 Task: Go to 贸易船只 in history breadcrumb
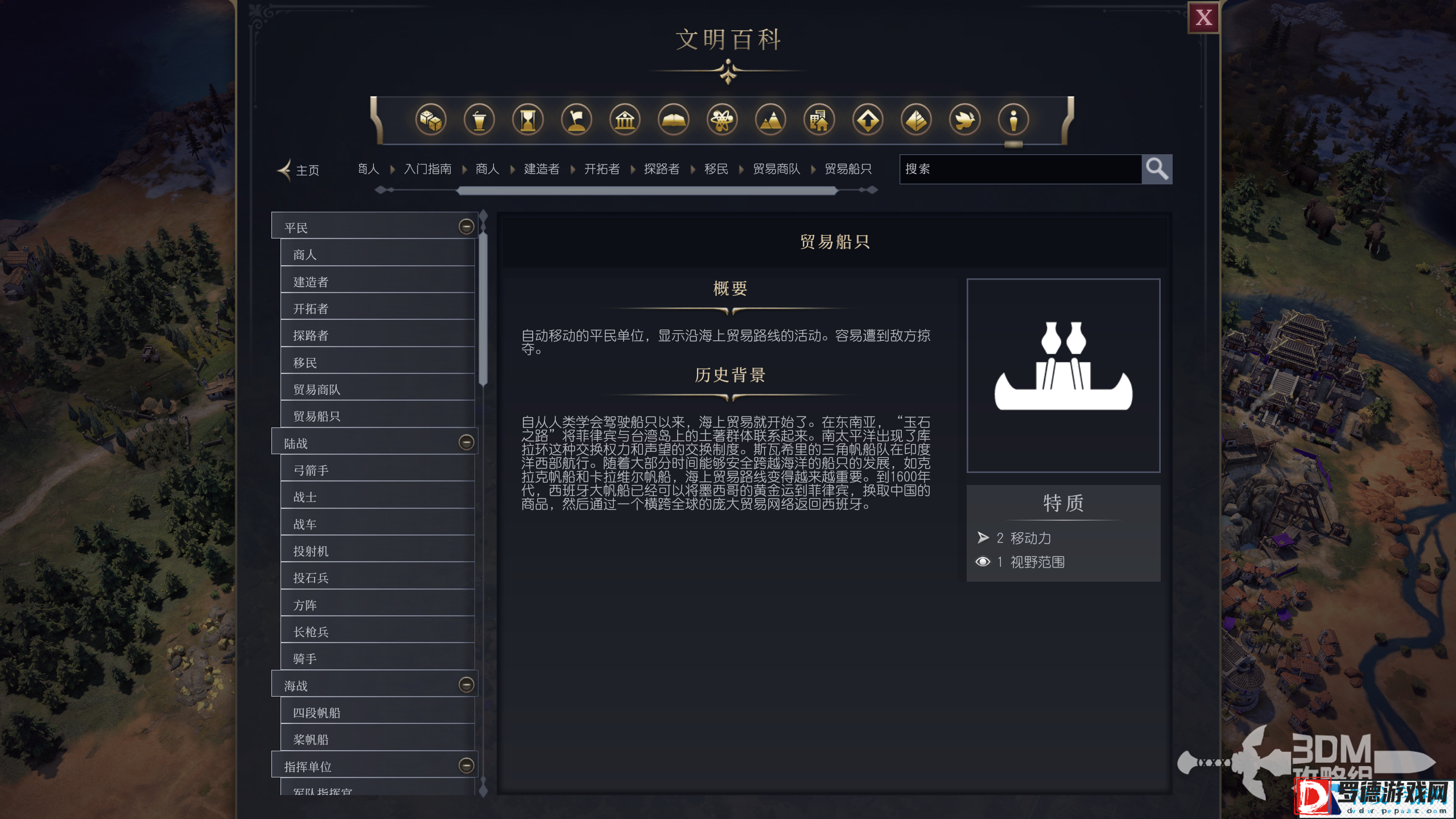tap(848, 169)
